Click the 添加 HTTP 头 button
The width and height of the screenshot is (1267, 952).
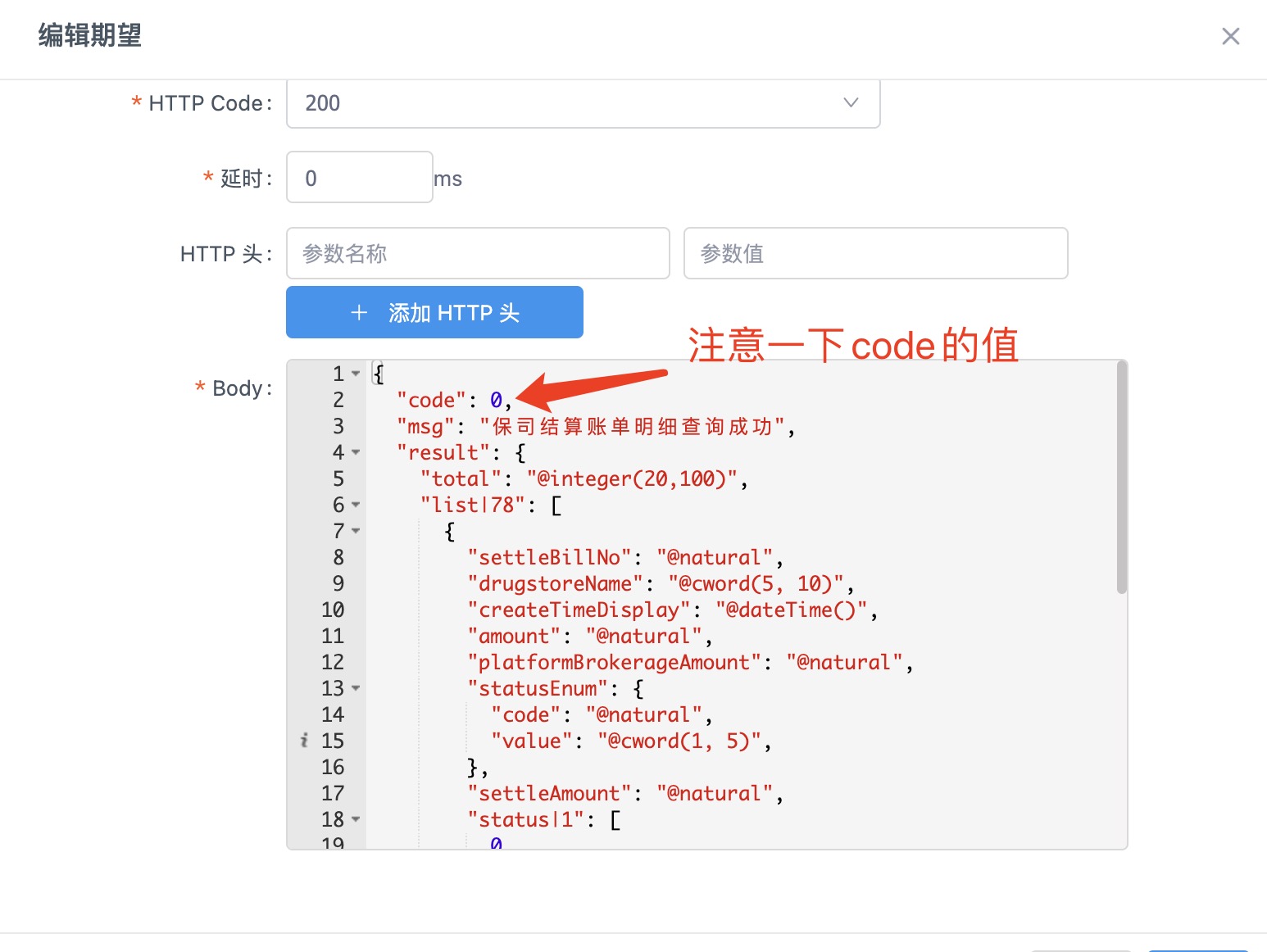(x=434, y=312)
